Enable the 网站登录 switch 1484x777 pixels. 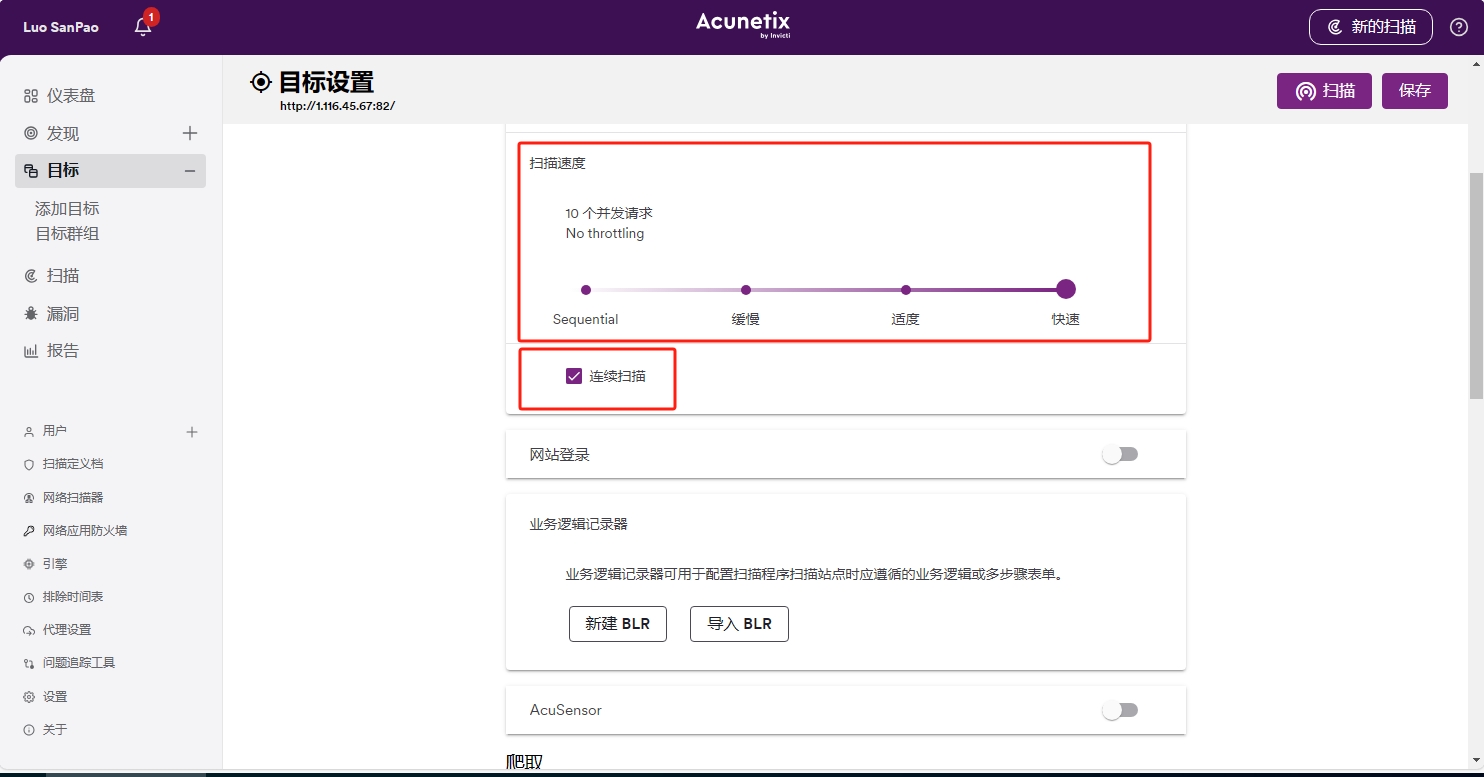(x=1120, y=455)
